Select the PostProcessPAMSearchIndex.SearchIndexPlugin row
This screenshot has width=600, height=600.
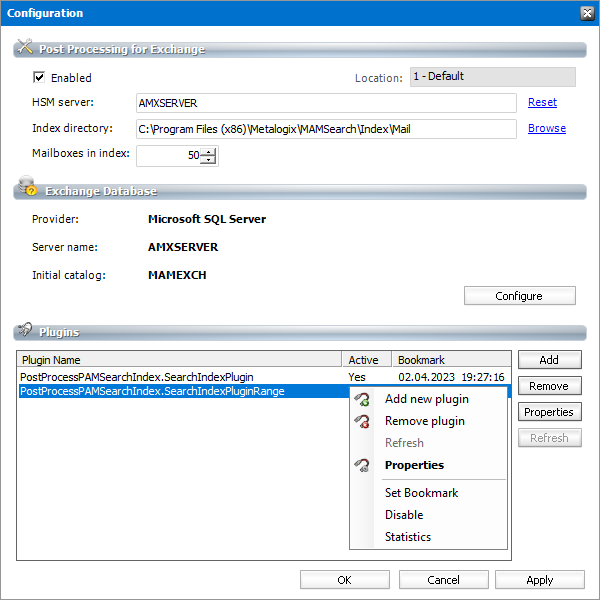(x=264, y=377)
